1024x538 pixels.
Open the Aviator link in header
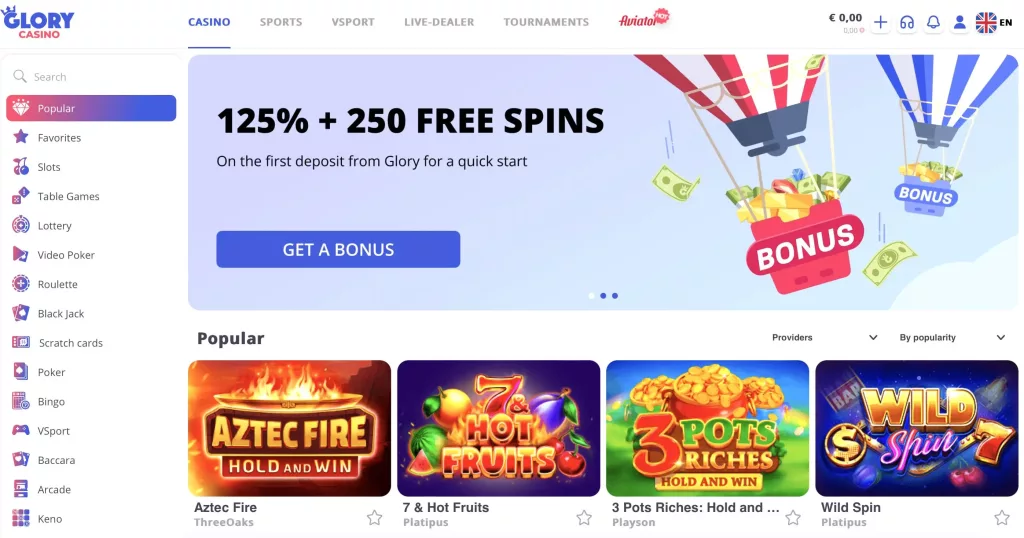tap(644, 19)
